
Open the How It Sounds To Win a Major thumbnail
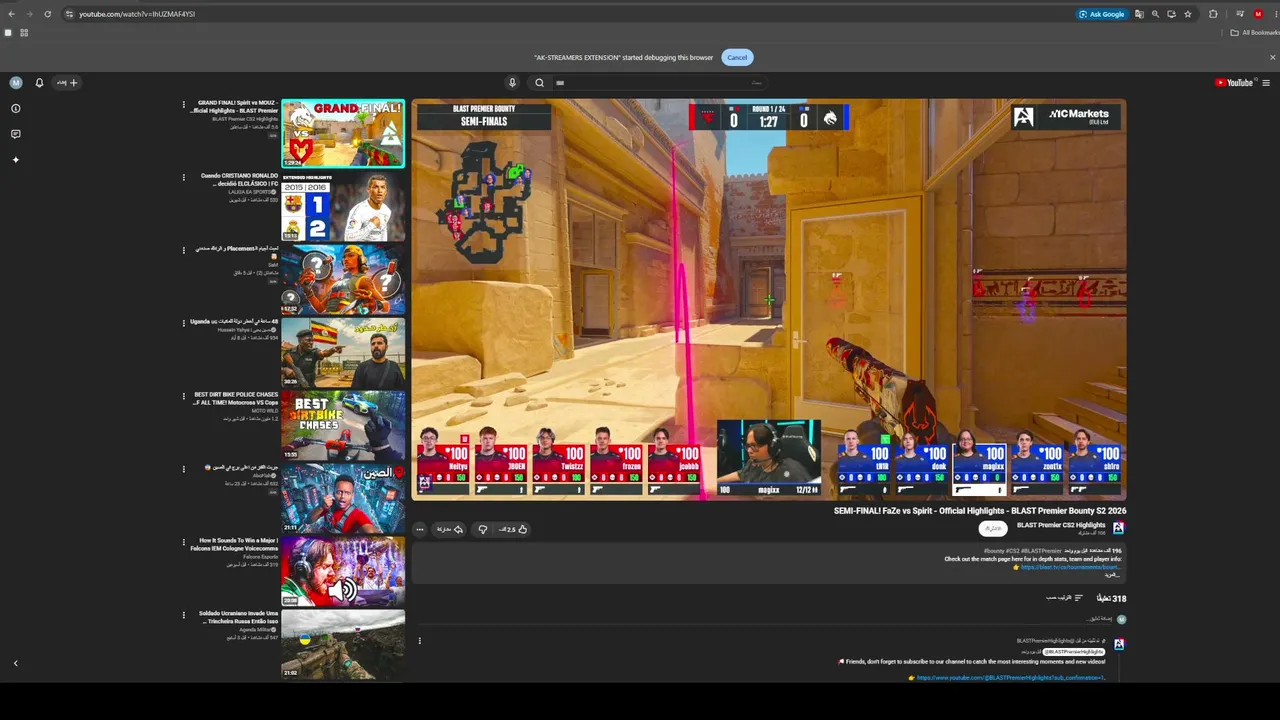343,571
